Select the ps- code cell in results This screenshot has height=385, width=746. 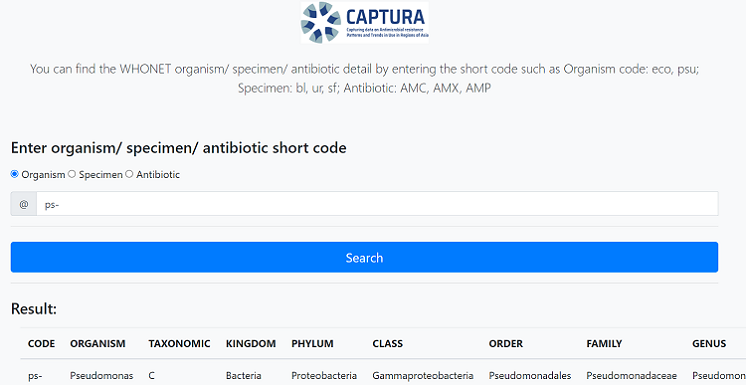click(35, 376)
